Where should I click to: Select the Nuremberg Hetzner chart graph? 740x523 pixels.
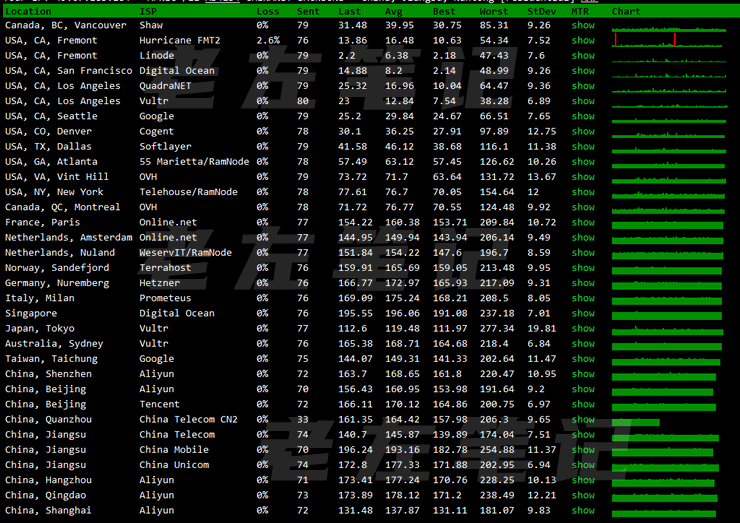coord(667,283)
